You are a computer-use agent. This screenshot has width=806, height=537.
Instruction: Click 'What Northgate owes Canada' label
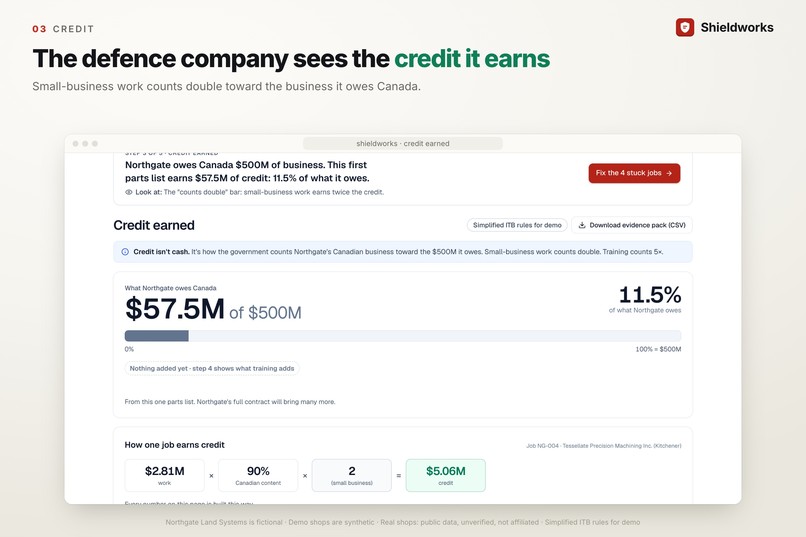coord(170,288)
